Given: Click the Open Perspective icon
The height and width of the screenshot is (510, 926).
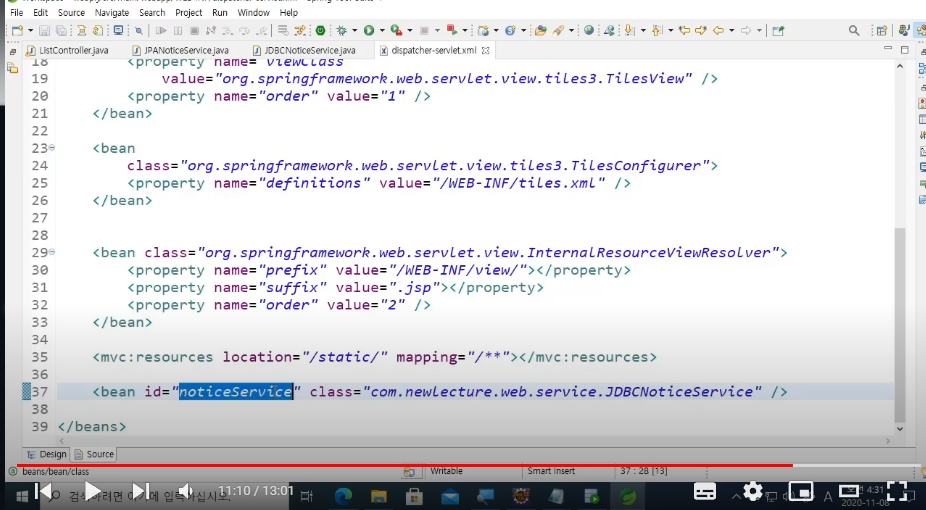Looking at the screenshot, I should [882, 31].
